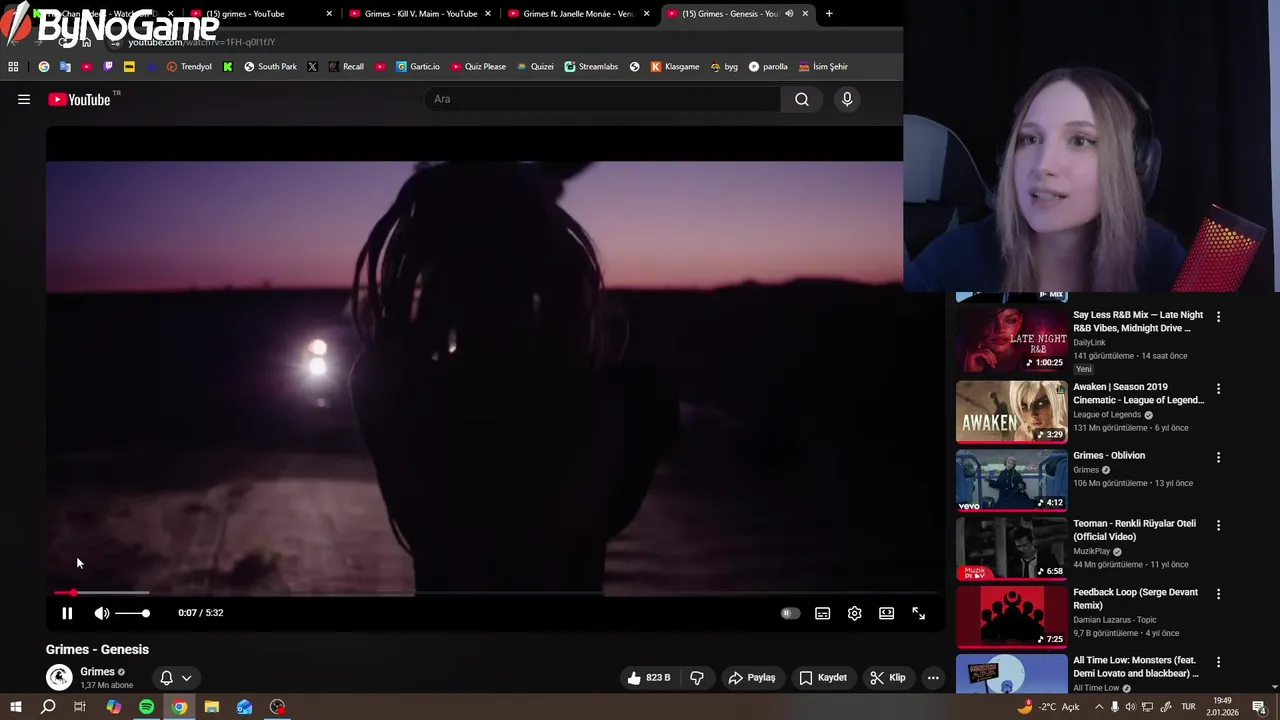Open the İsim Şehir bookmark
The width and height of the screenshot is (1280, 720).
tap(823, 67)
